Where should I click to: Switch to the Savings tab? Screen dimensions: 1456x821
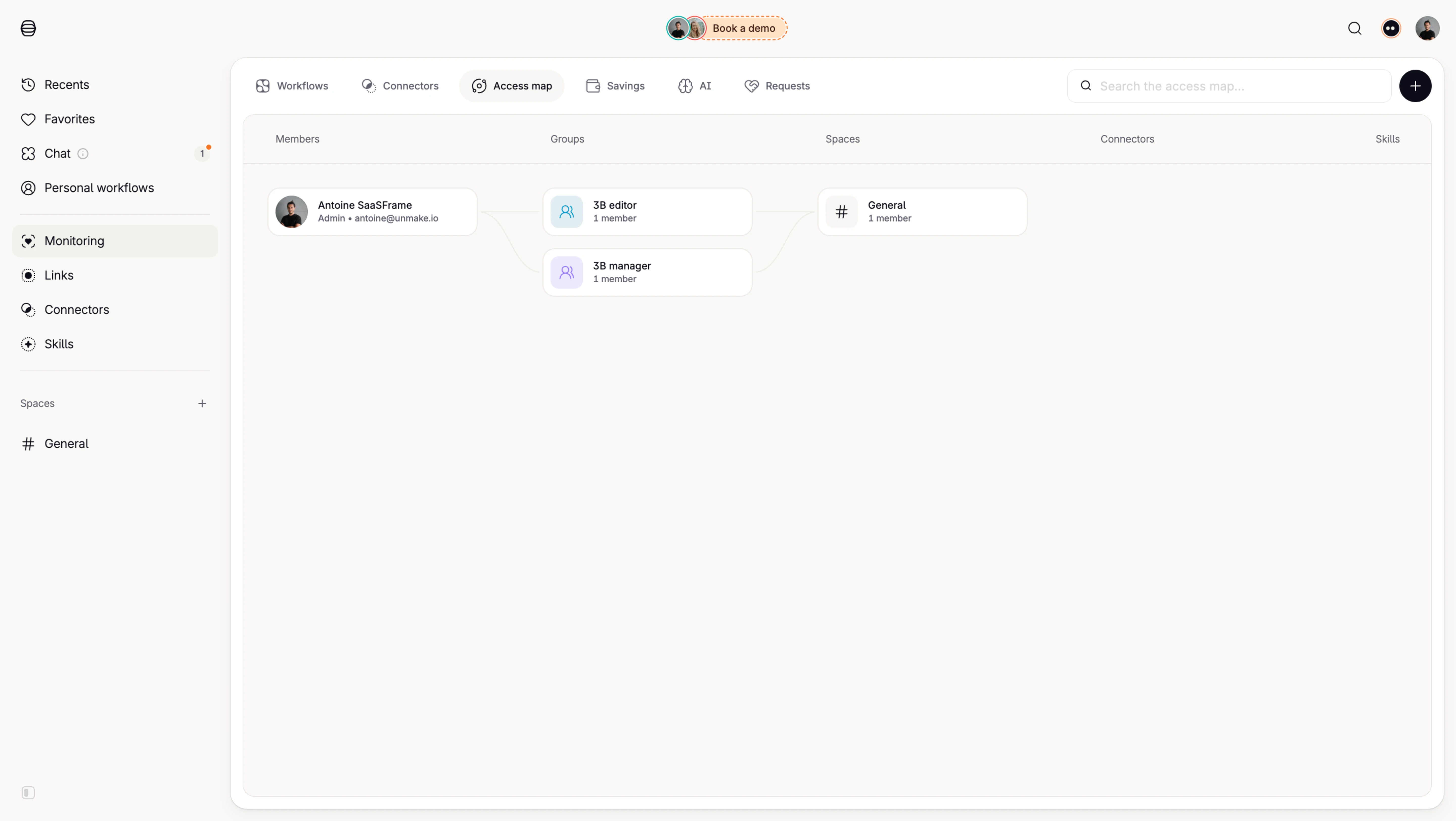(615, 86)
